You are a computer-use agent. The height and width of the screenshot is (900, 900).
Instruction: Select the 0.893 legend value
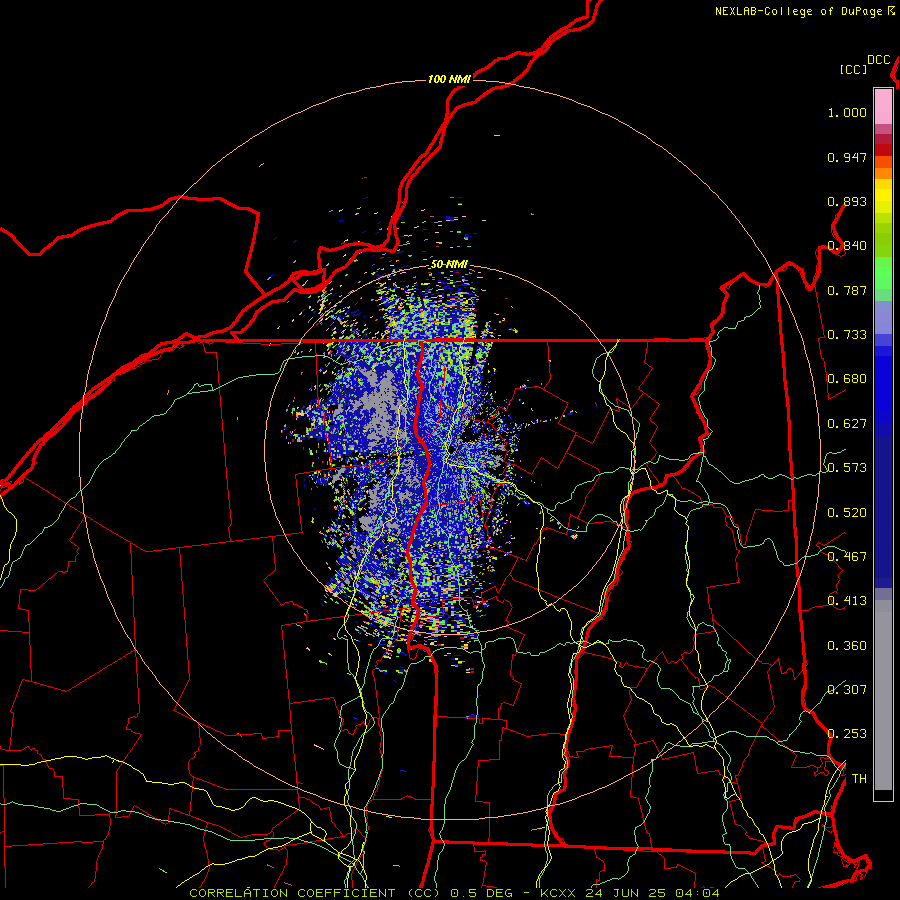pos(847,201)
